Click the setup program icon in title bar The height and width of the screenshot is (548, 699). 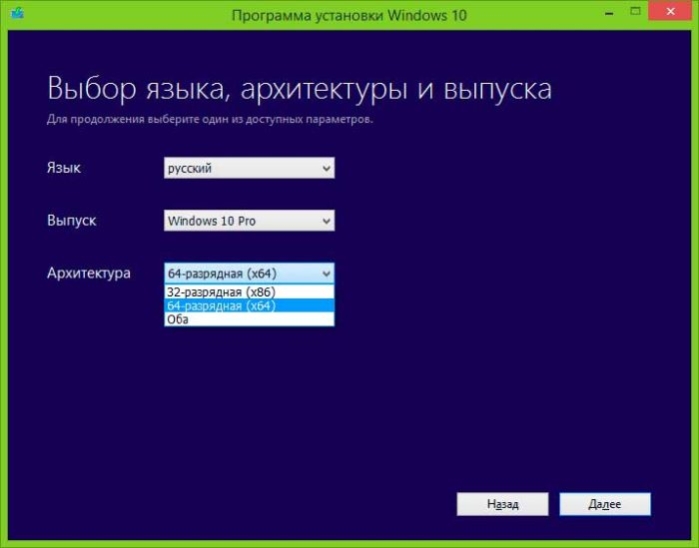point(17,13)
